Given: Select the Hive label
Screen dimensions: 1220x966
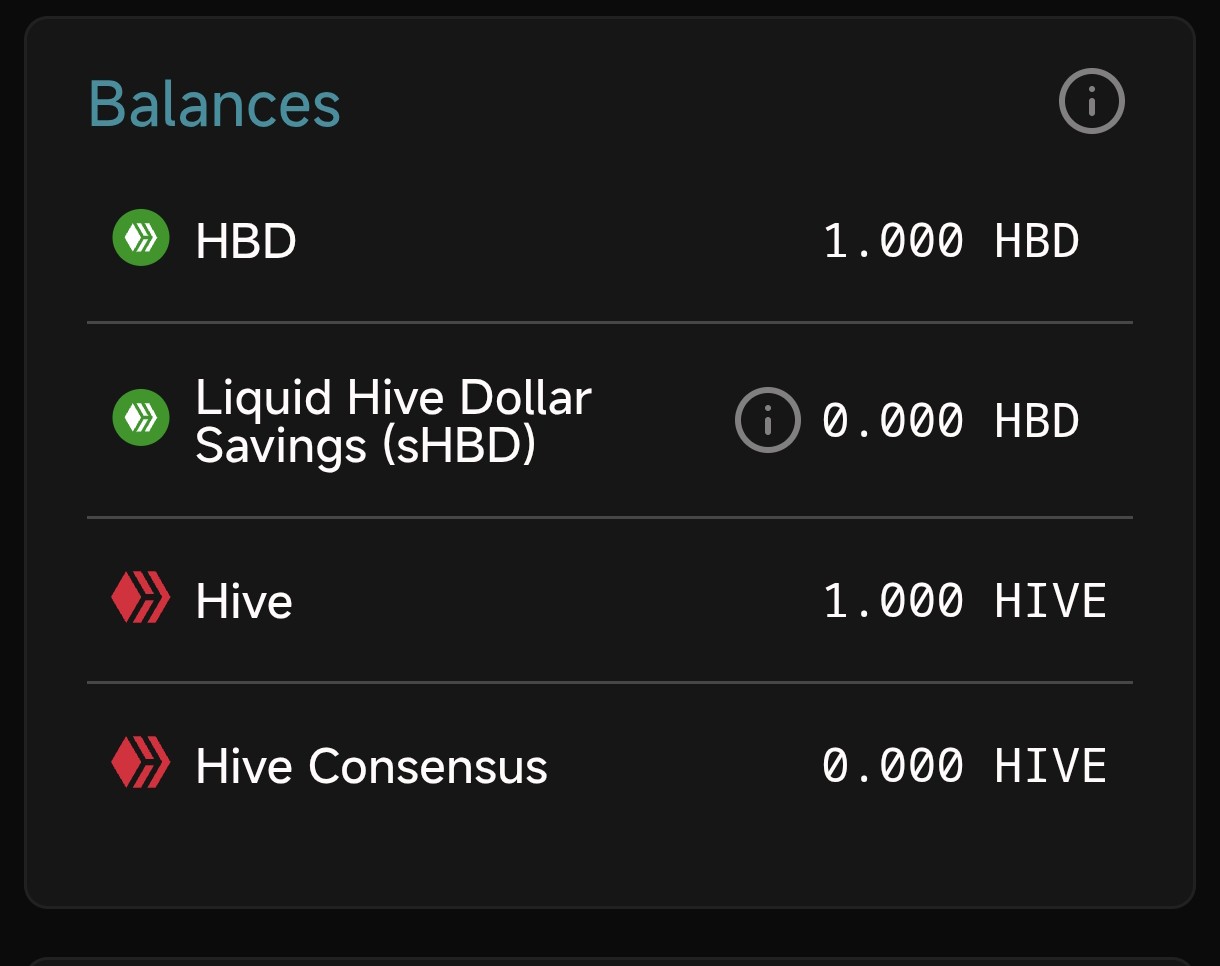Looking at the screenshot, I should (x=244, y=602).
